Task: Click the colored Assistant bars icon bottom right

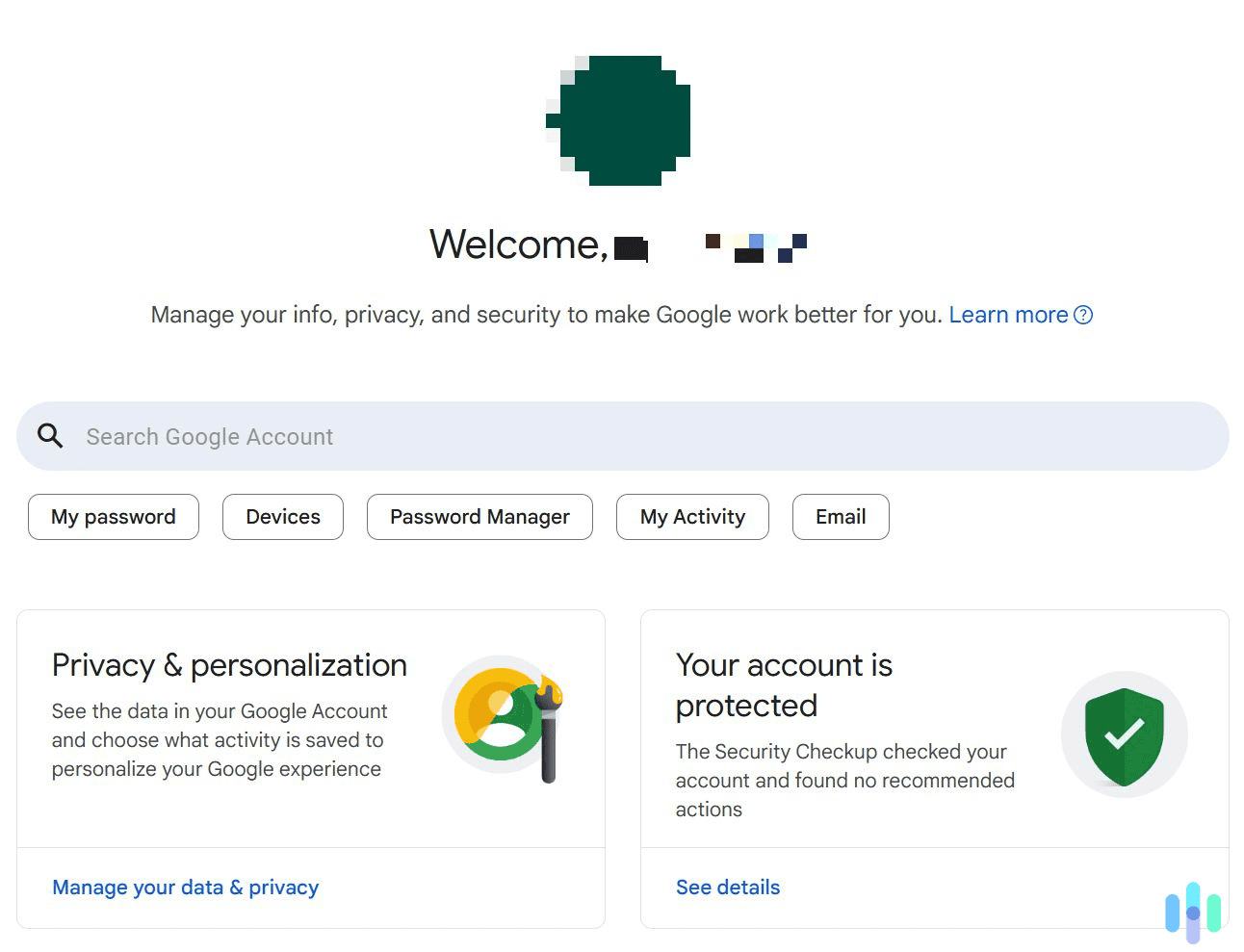Action: [x=1194, y=910]
